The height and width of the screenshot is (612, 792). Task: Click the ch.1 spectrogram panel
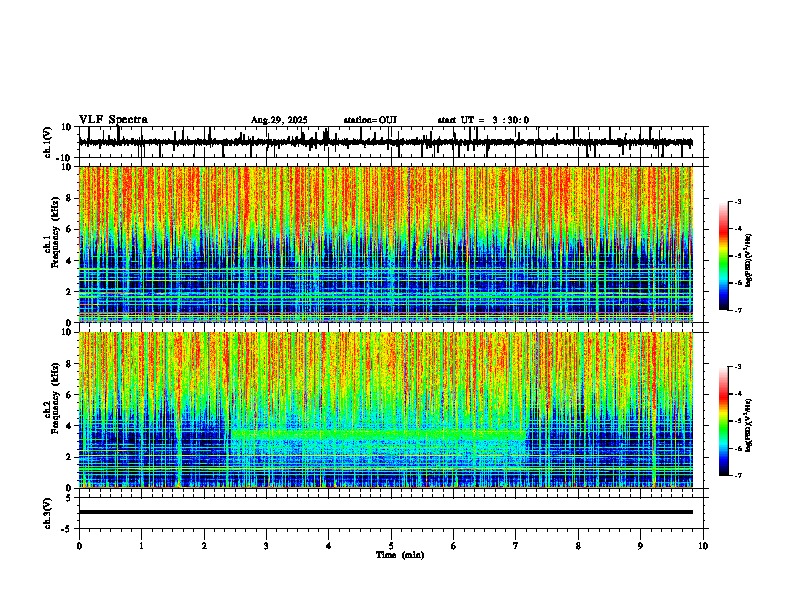386,244
